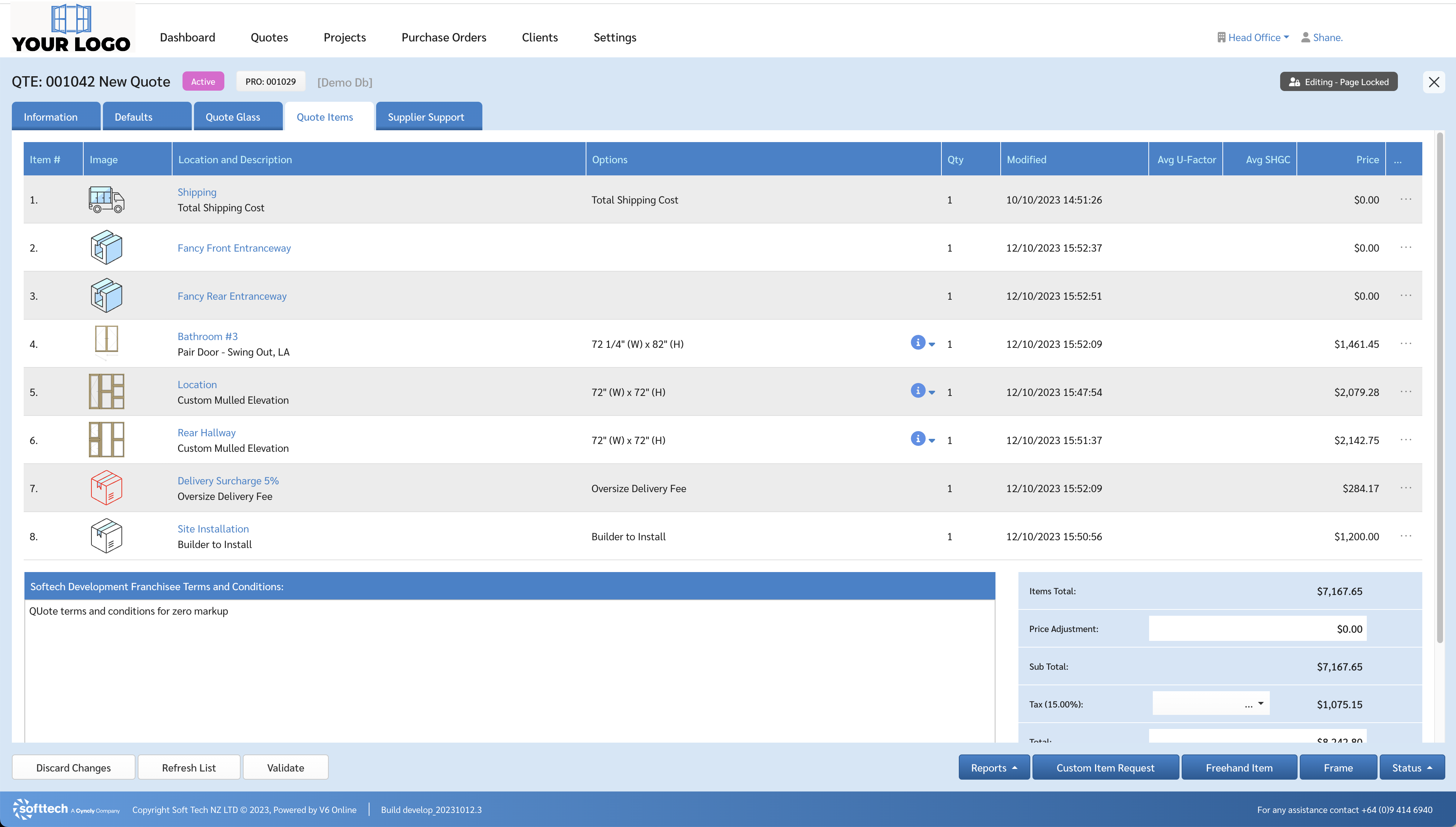This screenshot has width=1456, height=827.
Task: Click the info icon on Location row
Action: (917, 391)
